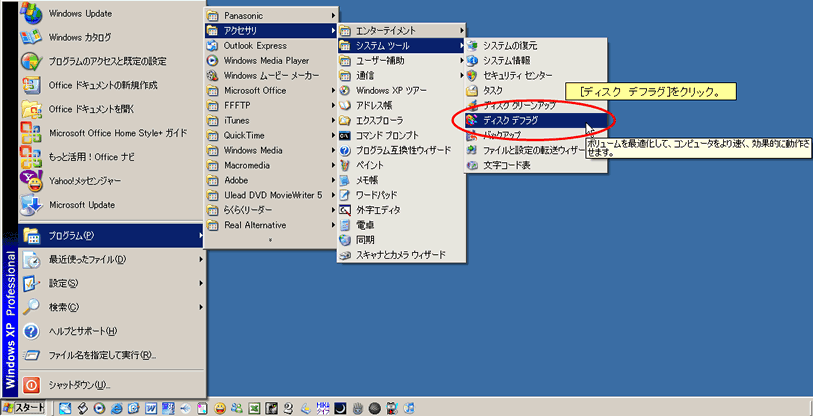Open Windows Update from the Start menu
Image resolution: width=813 pixels, height=416 pixels.
click(x=111, y=13)
